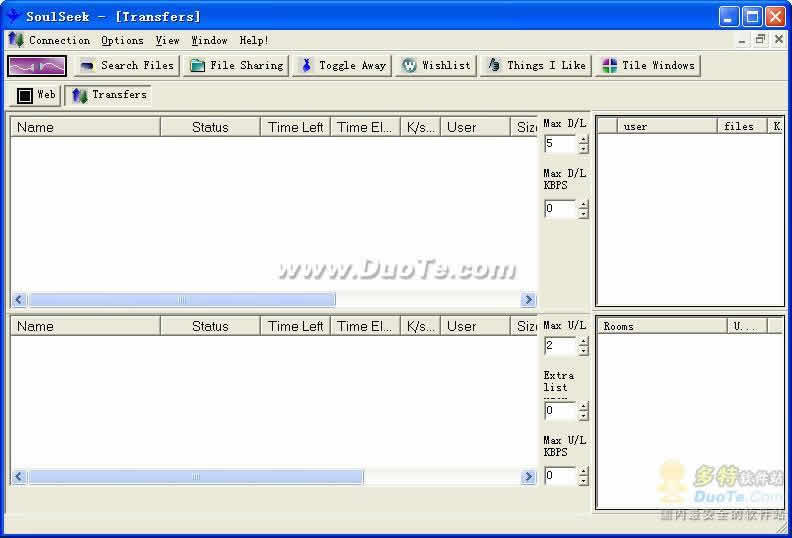Image resolution: width=792 pixels, height=538 pixels.
Task: Increase the Extra list spinner value
Action: click(583, 407)
